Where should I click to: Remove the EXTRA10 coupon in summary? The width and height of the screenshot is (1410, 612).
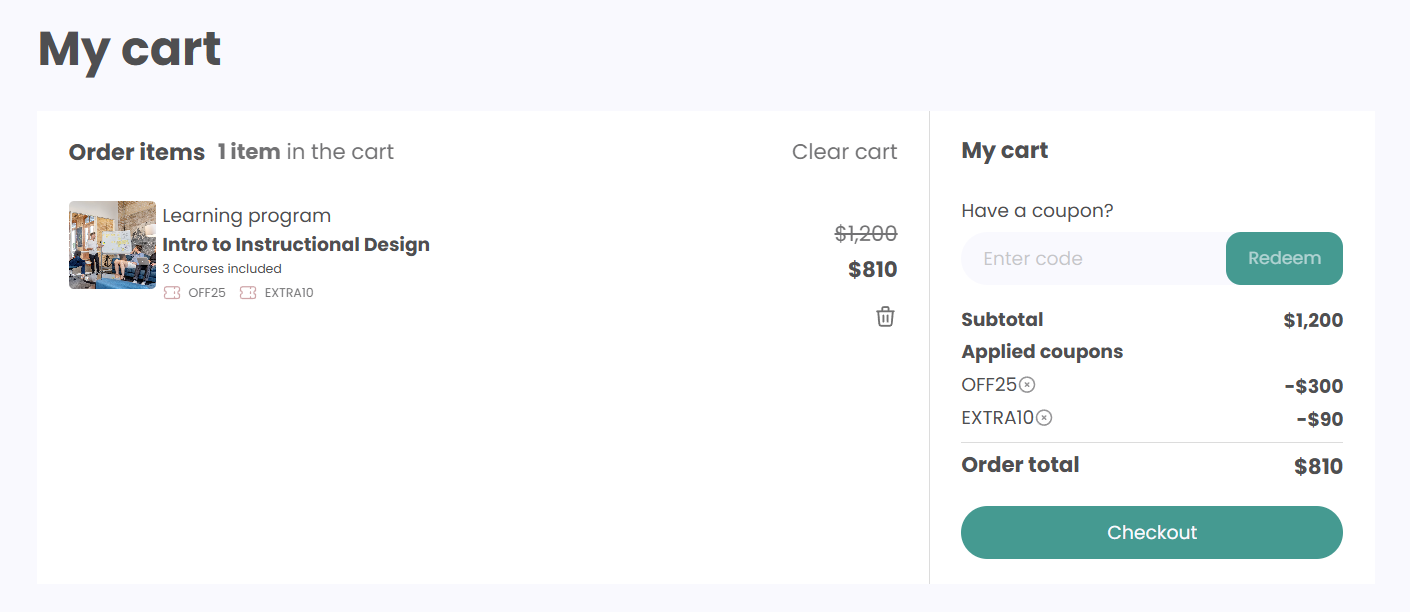[1044, 418]
